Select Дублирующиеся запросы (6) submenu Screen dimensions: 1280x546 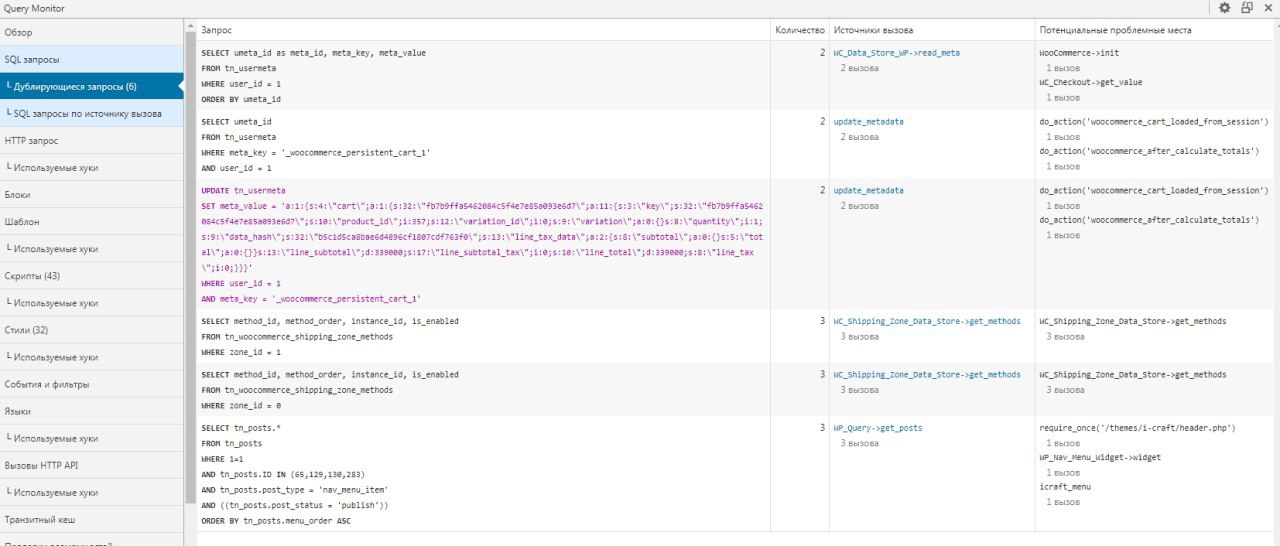click(x=92, y=86)
